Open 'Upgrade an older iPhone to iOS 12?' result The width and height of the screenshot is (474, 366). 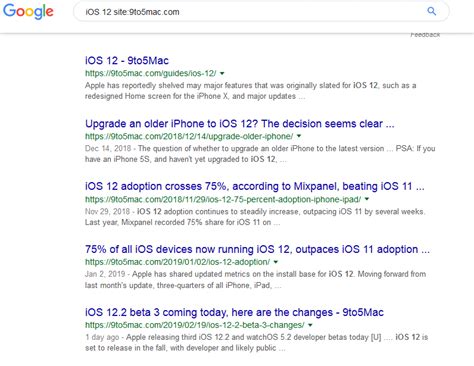pos(240,124)
